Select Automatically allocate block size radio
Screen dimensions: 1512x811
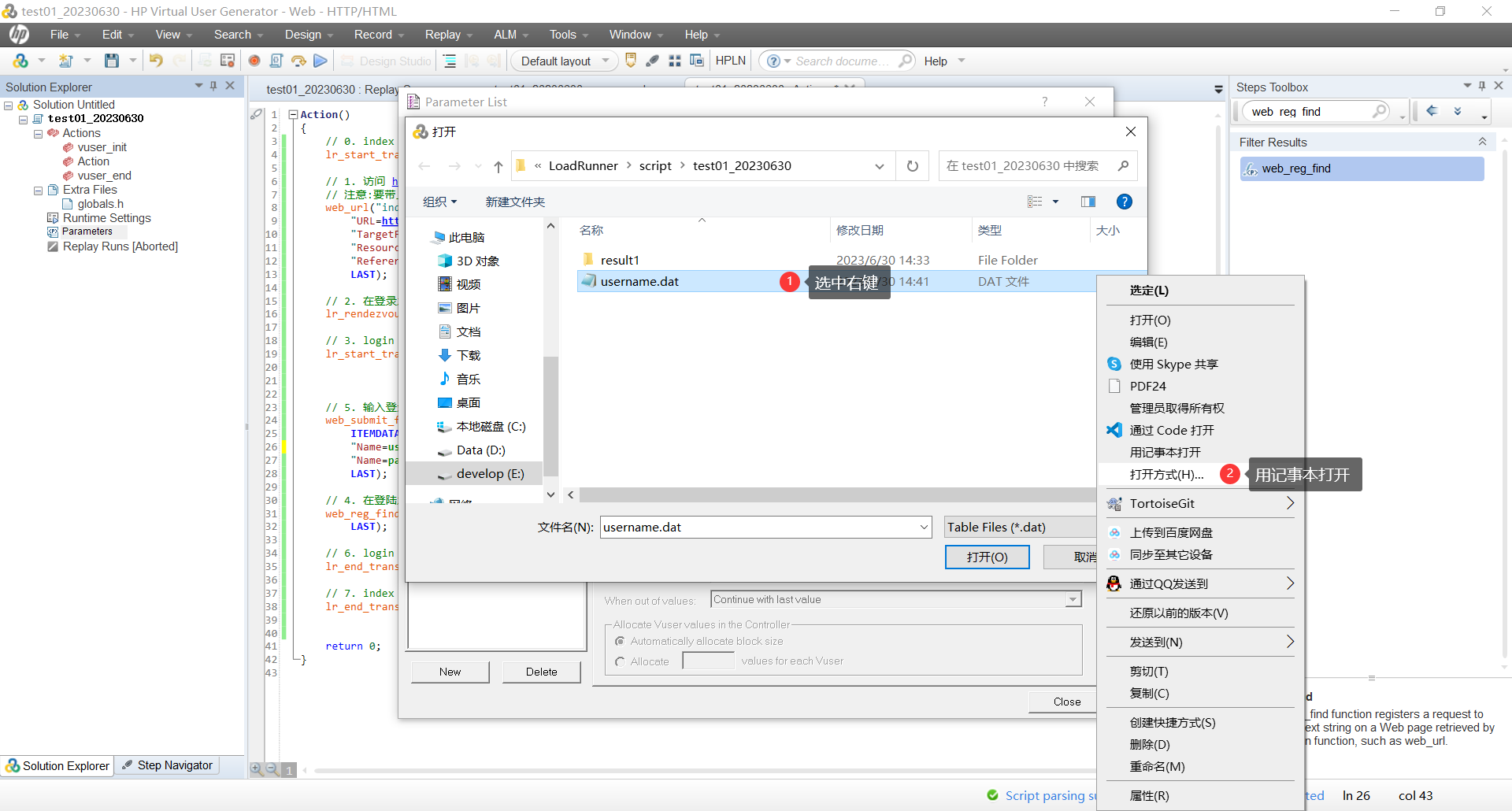click(620, 641)
